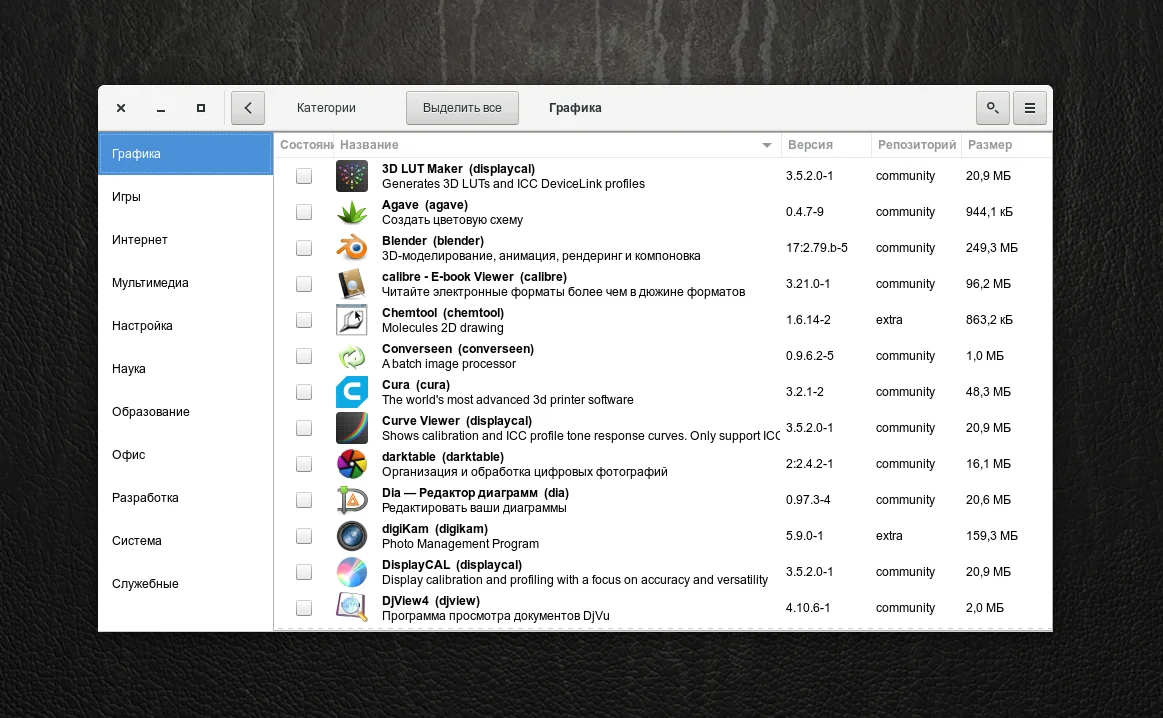Tick the Agave package checkbox
1163x718 pixels.
tap(304, 212)
